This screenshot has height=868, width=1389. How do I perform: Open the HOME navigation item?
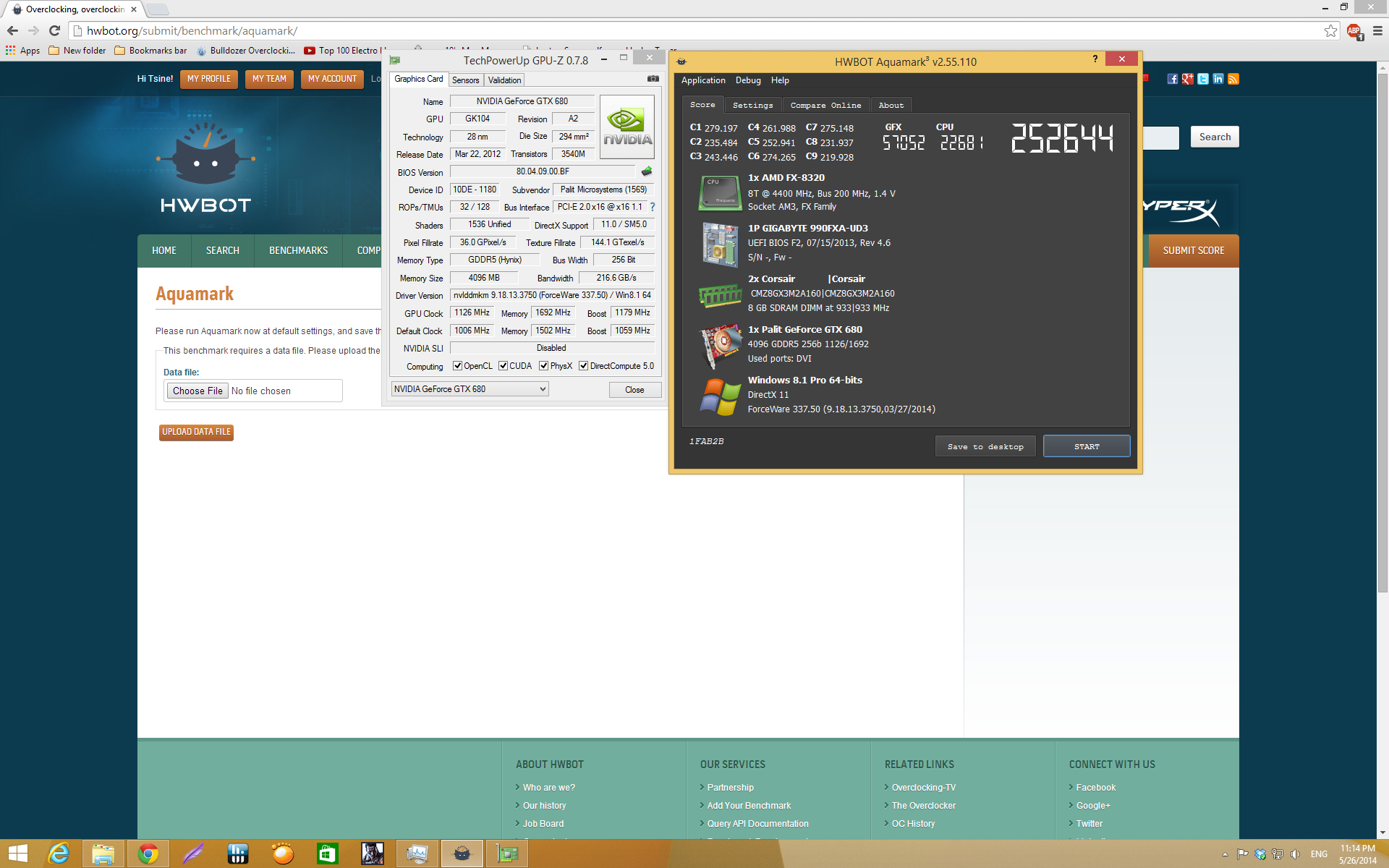(164, 250)
